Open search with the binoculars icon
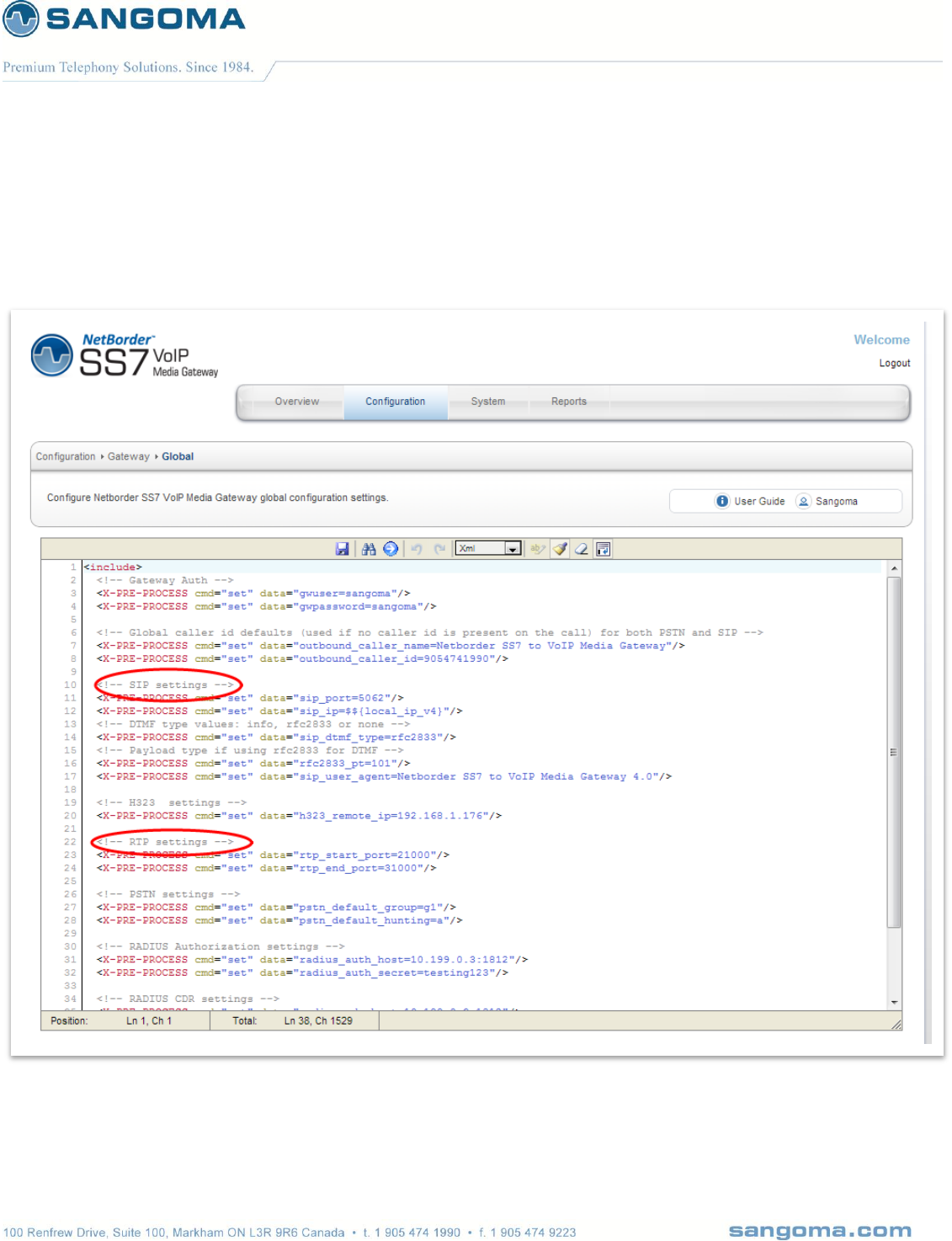This screenshot has width=952, height=1241. coord(369,549)
